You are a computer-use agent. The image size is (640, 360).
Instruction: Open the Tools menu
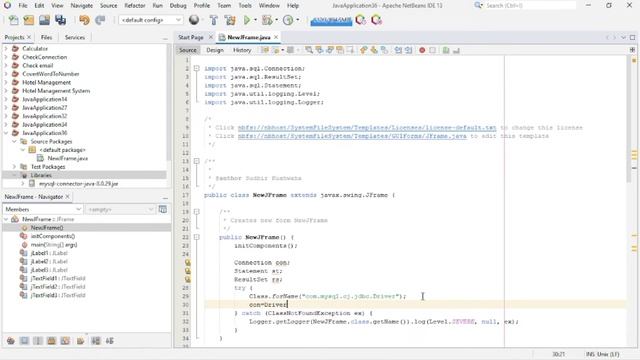[245, 6]
